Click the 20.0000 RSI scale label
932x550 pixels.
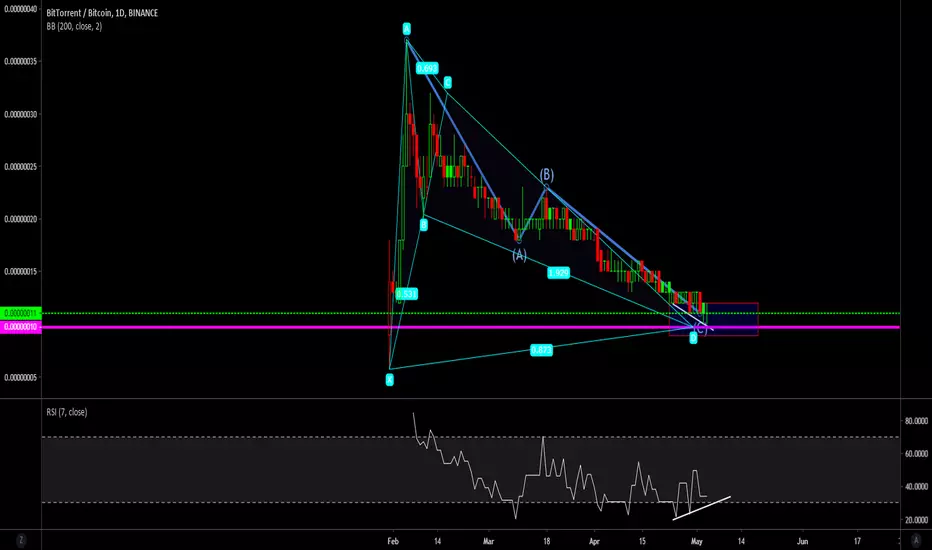(x=916, y=520)
